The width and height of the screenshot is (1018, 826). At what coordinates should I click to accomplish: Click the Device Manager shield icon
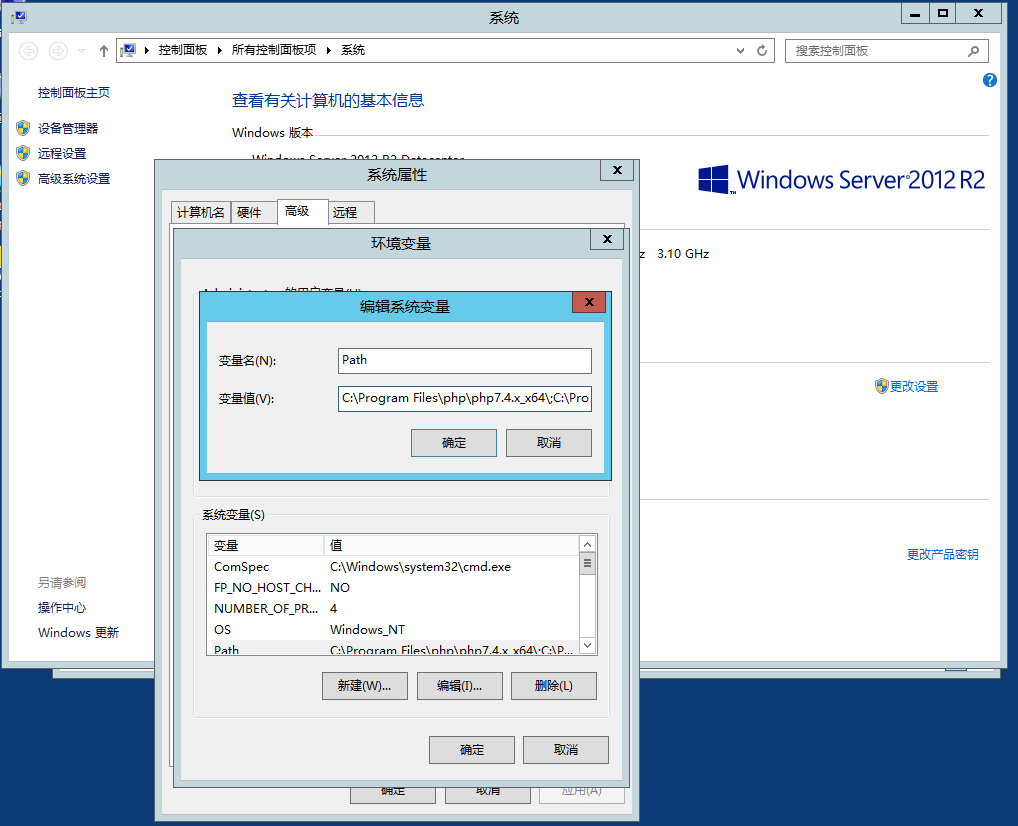point(23,128)
